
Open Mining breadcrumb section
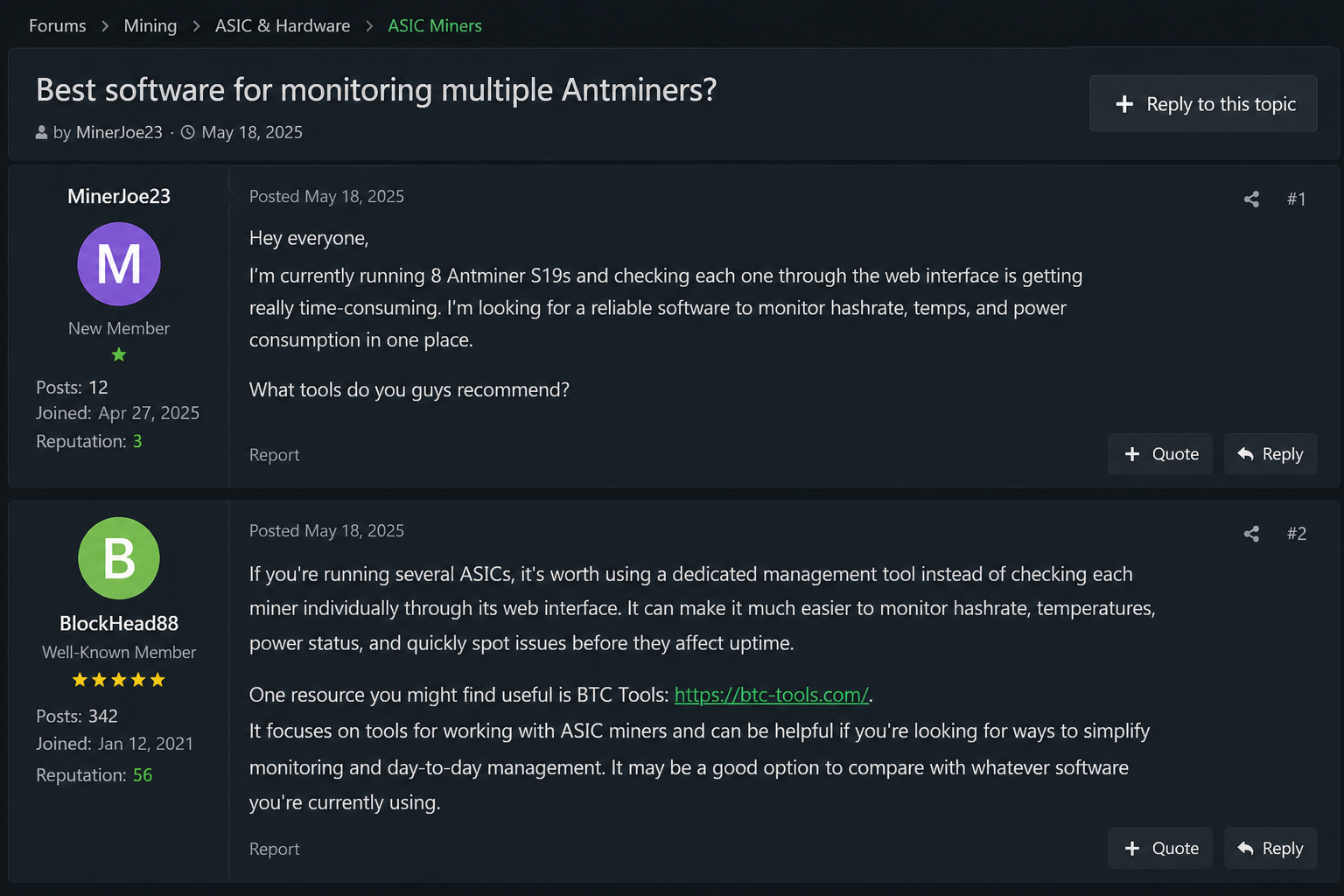click(150, 26)
